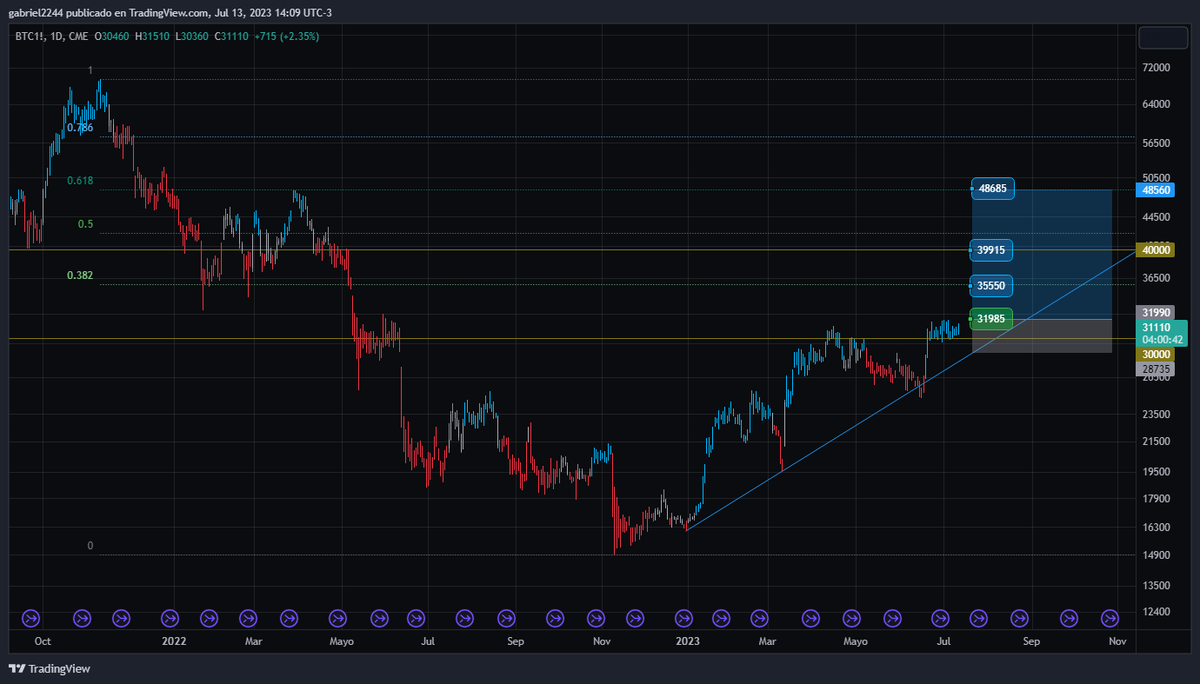The image size is (1200, 684).
Task: Click the CME exchange label in legend
Action: click(x=80, y=36)
